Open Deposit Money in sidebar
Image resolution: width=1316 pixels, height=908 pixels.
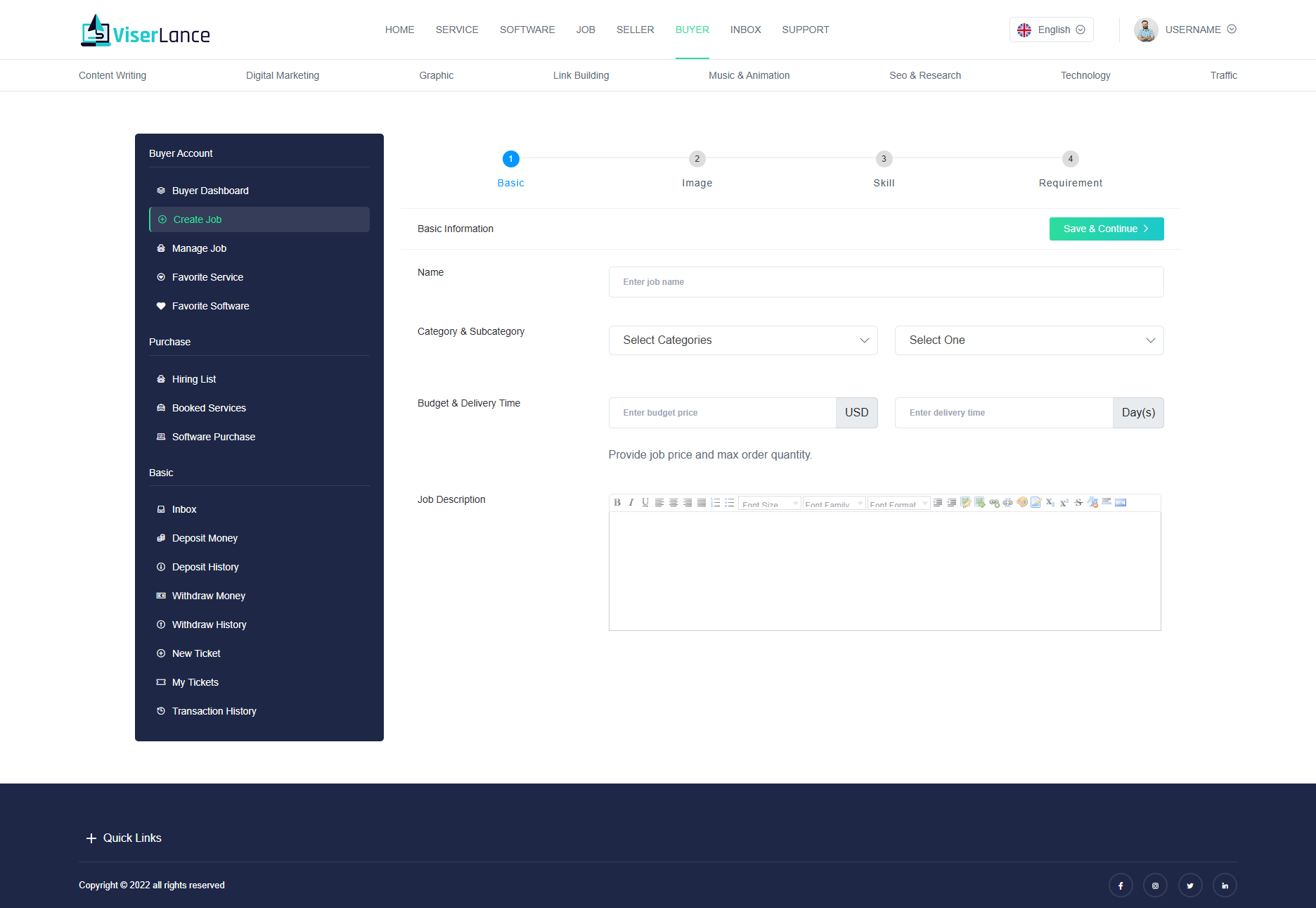[x=259, y=538]
